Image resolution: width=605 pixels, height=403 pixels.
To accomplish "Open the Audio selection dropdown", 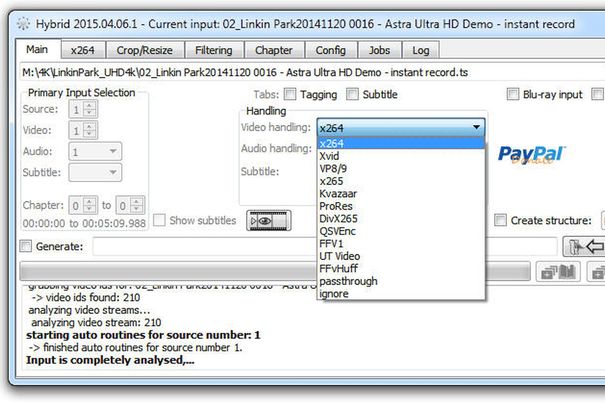I will pyautogui.click(x=112, y=152).
